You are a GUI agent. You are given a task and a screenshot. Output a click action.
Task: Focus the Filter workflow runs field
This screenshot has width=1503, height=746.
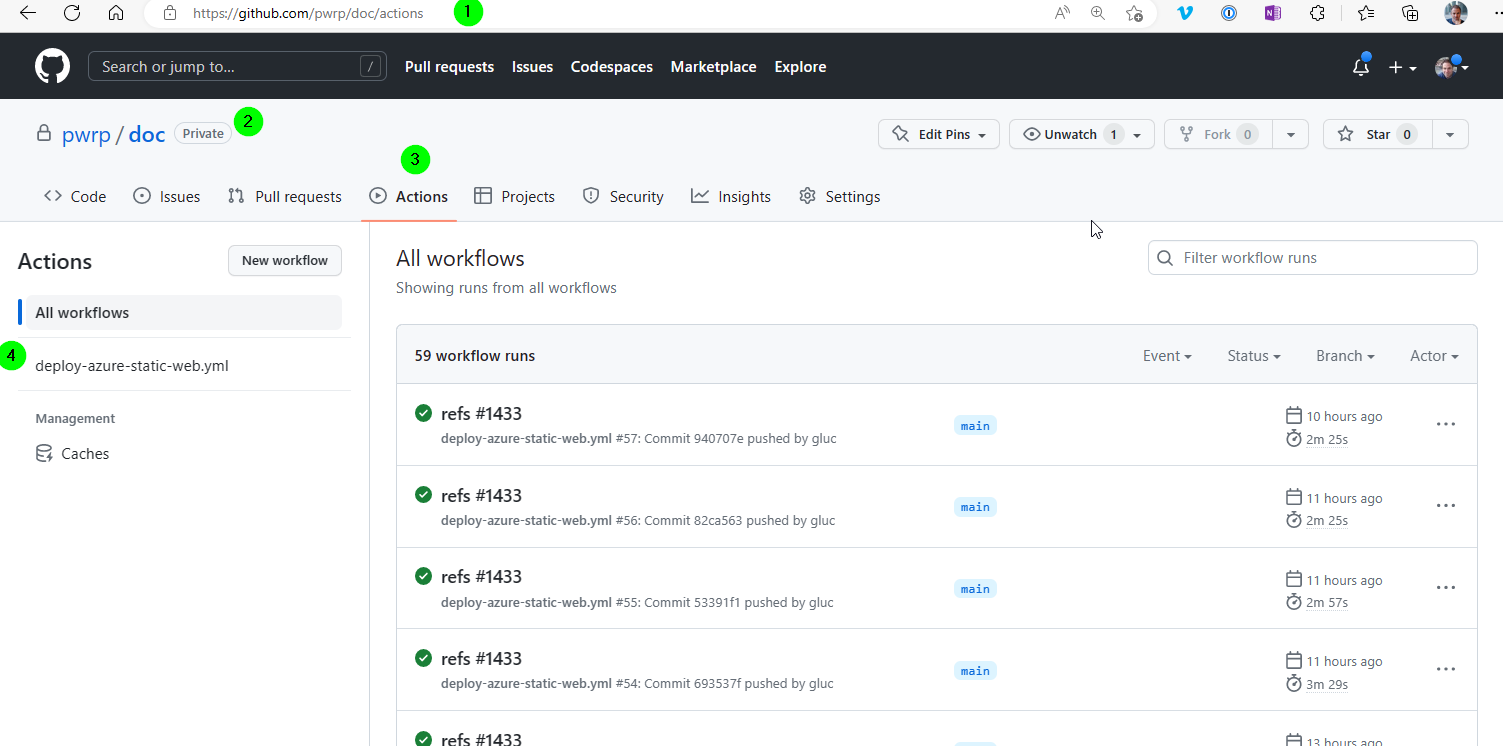1313,258
